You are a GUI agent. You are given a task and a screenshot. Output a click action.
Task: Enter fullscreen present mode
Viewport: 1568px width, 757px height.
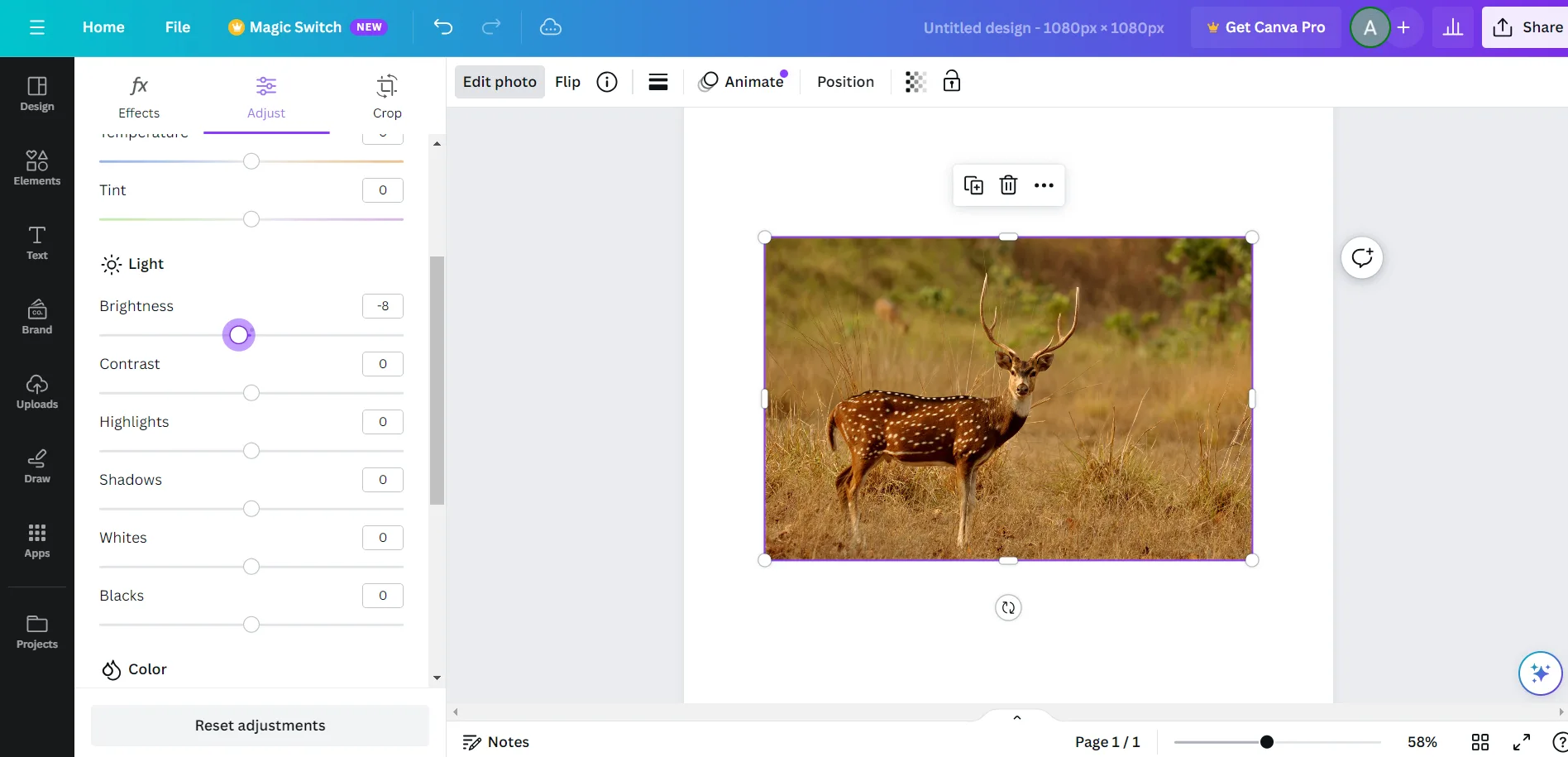pyautogui.click(x=1522, y=742)
